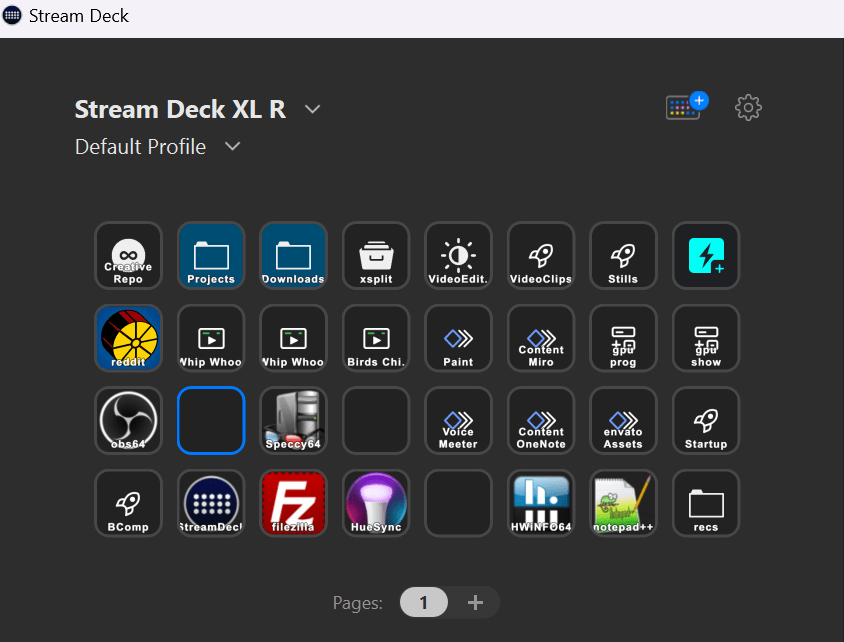Viewport: 844px width, 642px height.
Task: Select the Content OneNote key
Action: (x=541, y=421)
